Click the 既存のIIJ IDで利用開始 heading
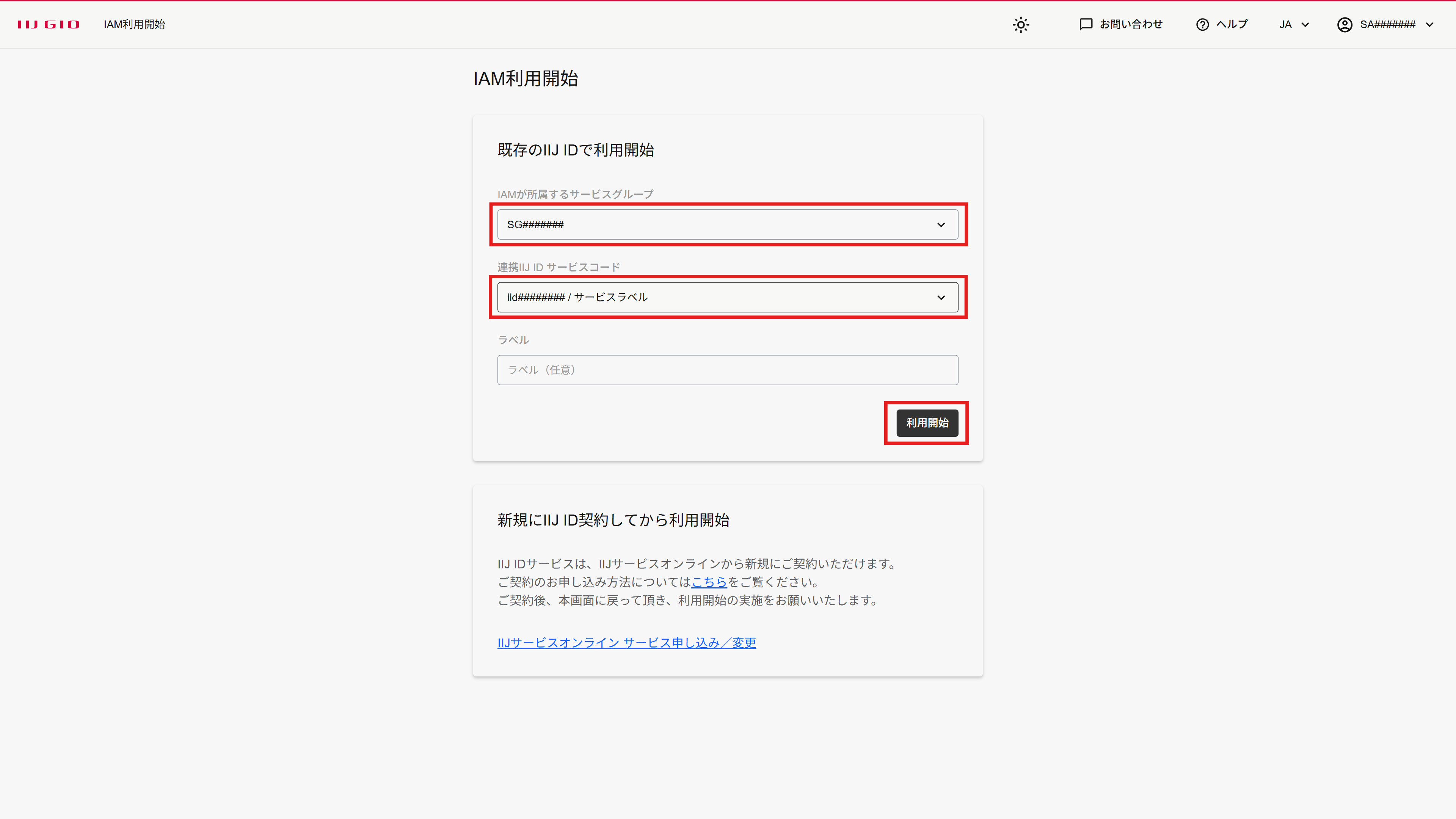Image resolution: width=1456 pixels, height=819 pixels. [576, 150]
